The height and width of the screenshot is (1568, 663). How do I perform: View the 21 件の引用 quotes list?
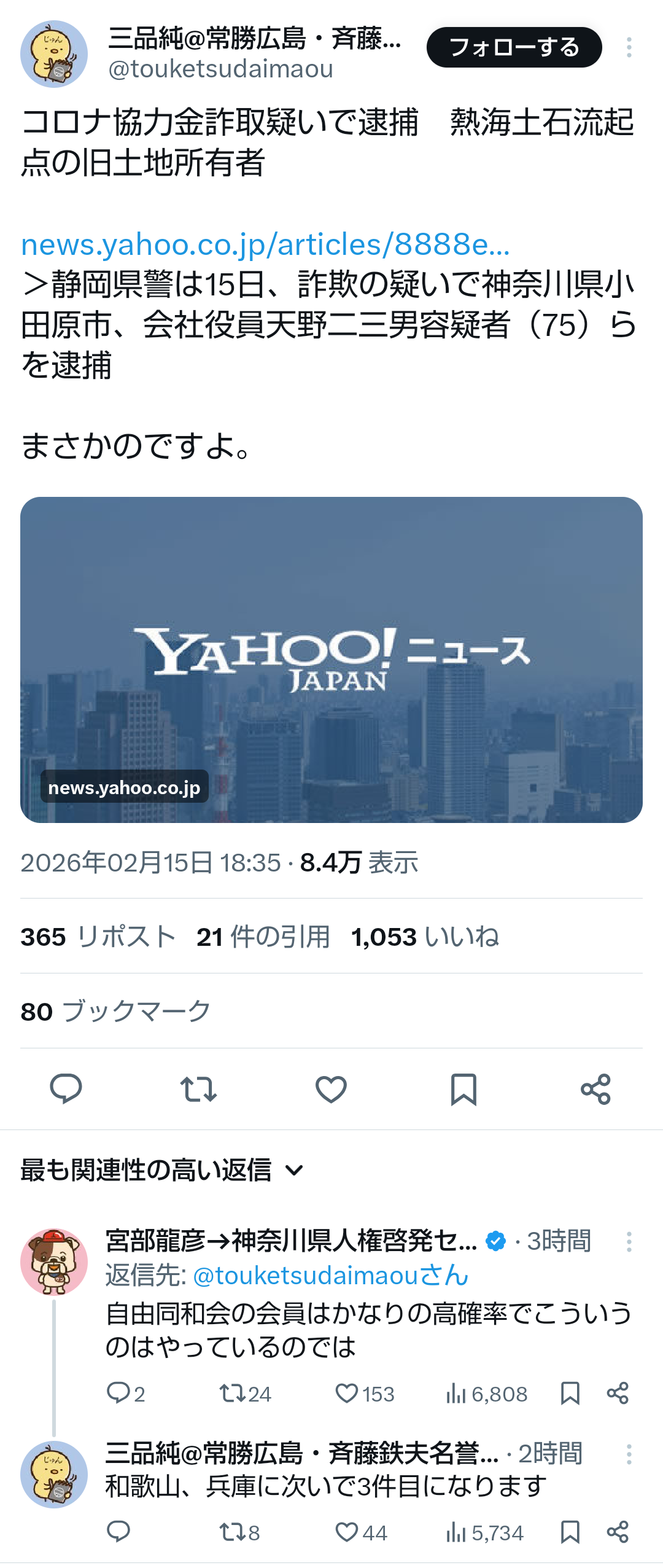pos(263,937)
